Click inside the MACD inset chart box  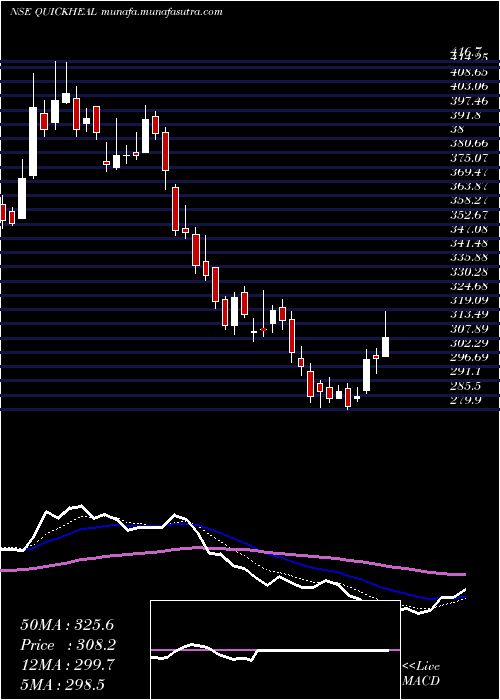click(x=275, y=650)
